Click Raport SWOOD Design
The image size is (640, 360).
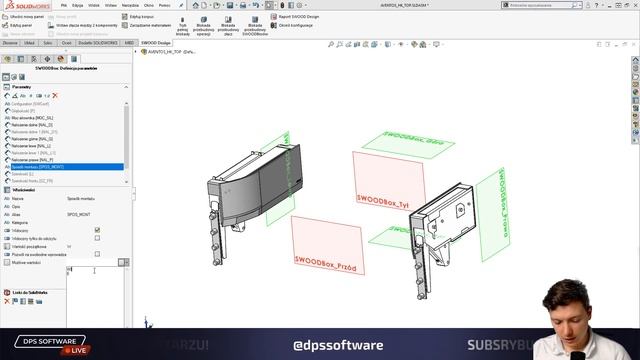tap(295, 17)
